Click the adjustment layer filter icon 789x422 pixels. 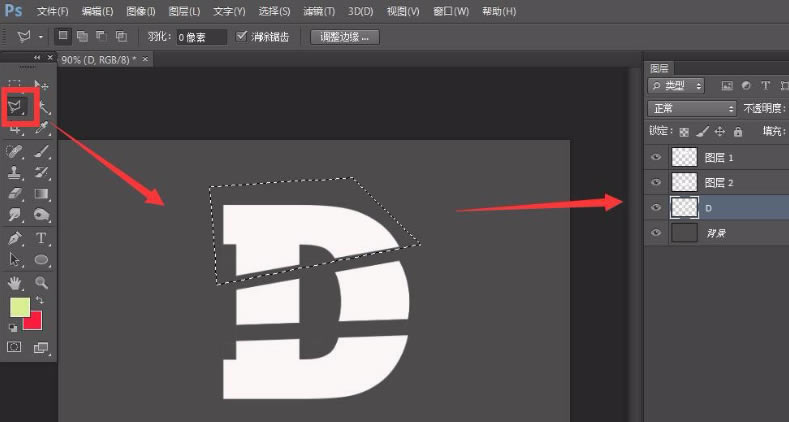746,86
